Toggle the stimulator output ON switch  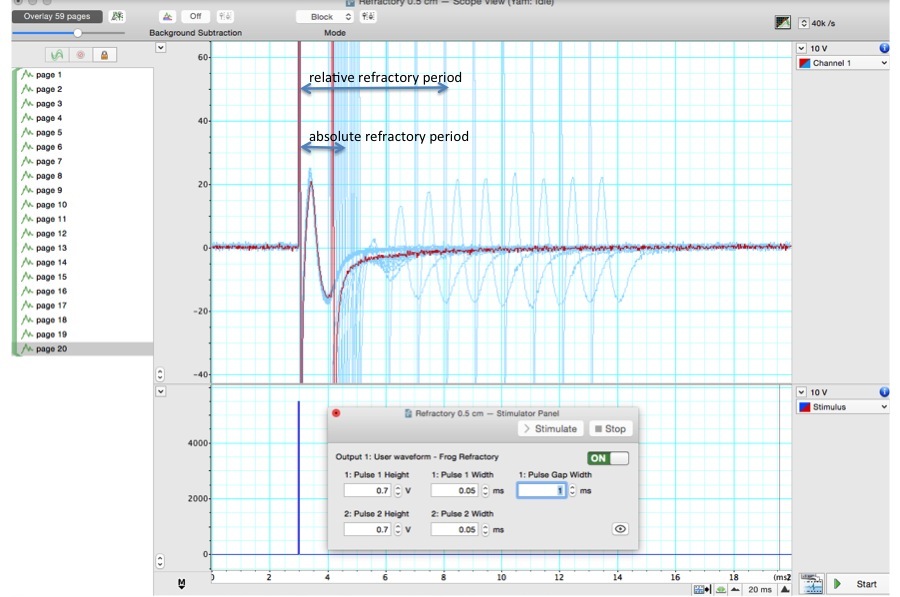608,457
